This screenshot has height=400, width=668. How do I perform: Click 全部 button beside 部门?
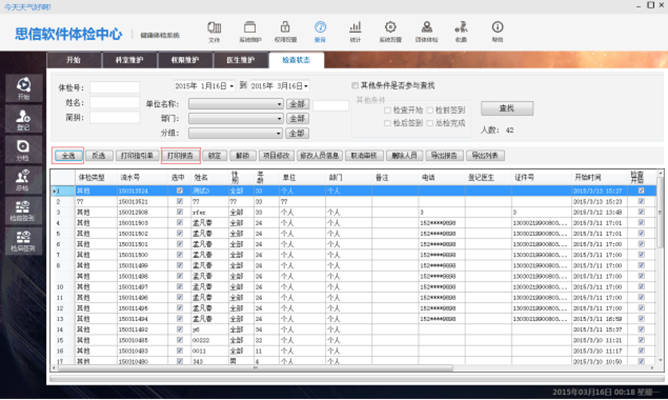coord(297,118)
